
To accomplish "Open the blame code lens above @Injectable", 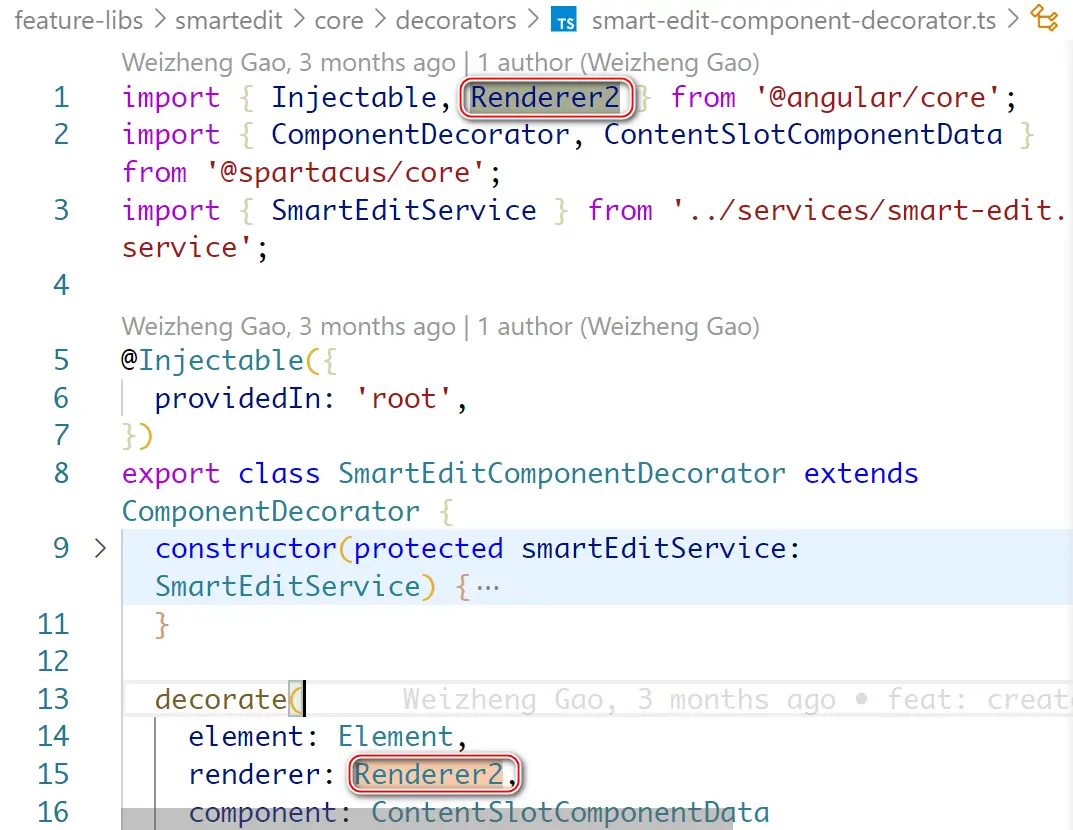I will (440, 326).
